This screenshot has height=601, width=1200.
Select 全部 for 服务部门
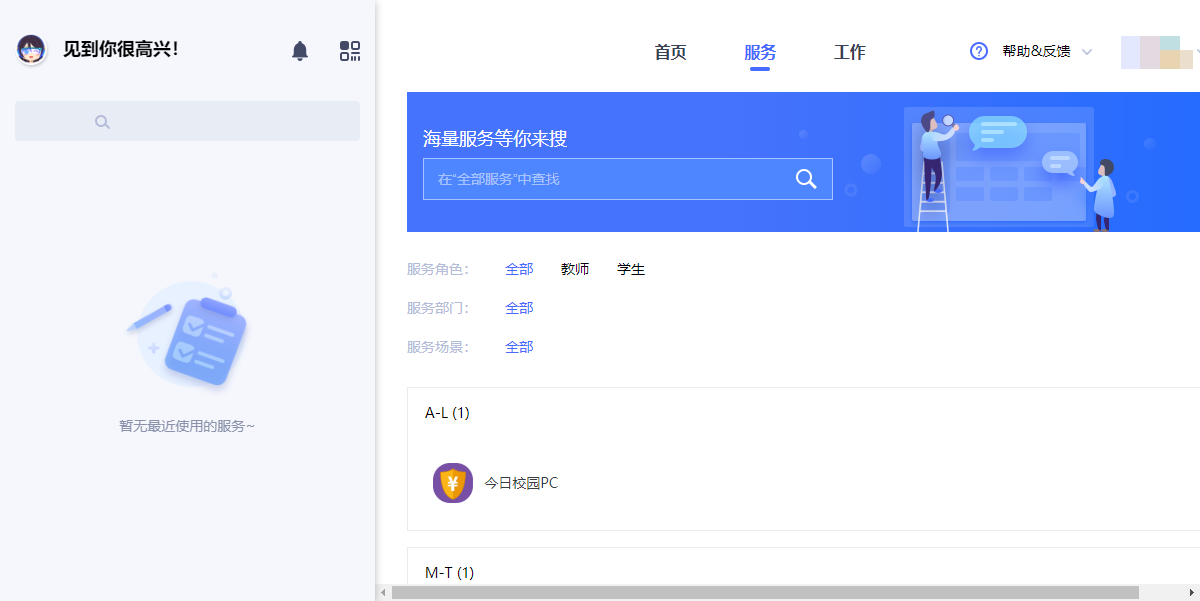click(x=519, y=308)
